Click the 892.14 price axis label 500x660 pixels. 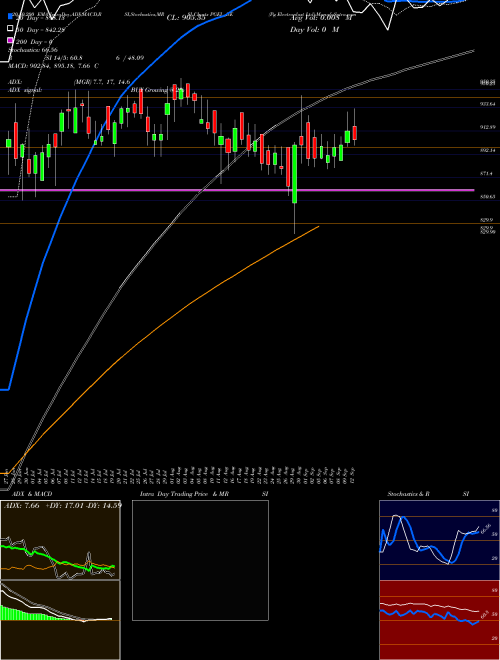[488, 150]
